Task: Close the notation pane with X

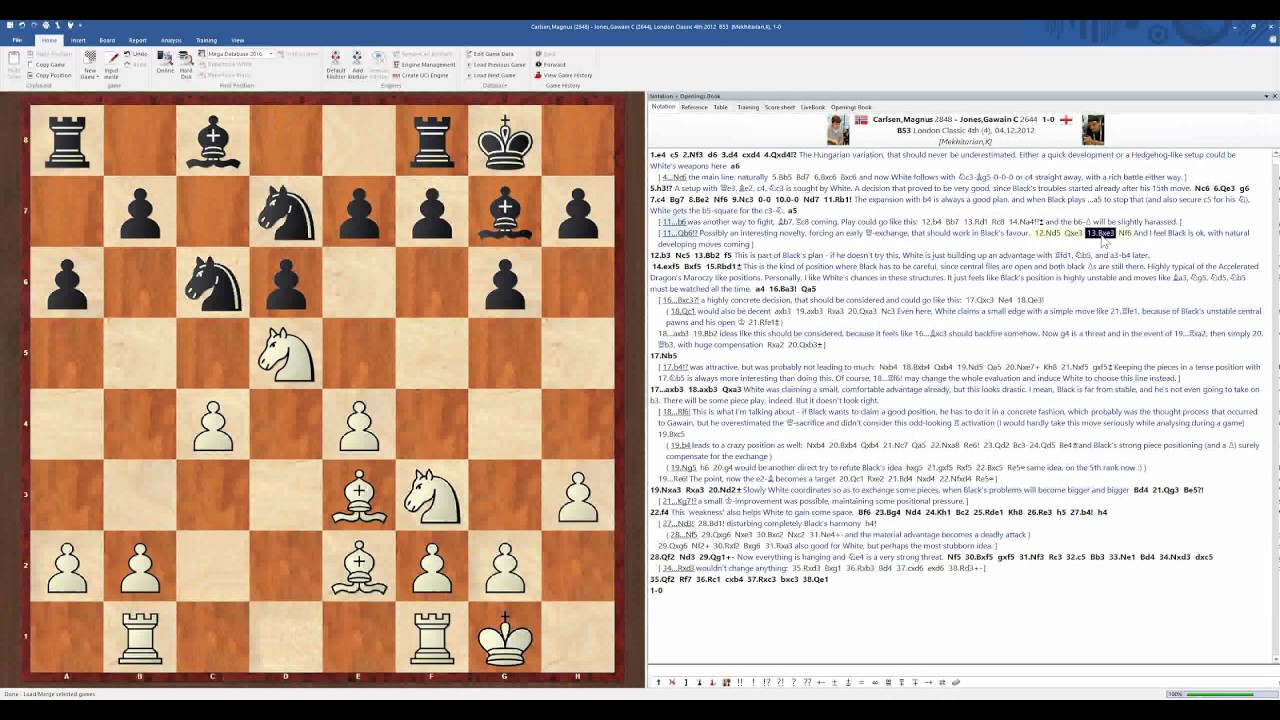Action: point(1274,96)
